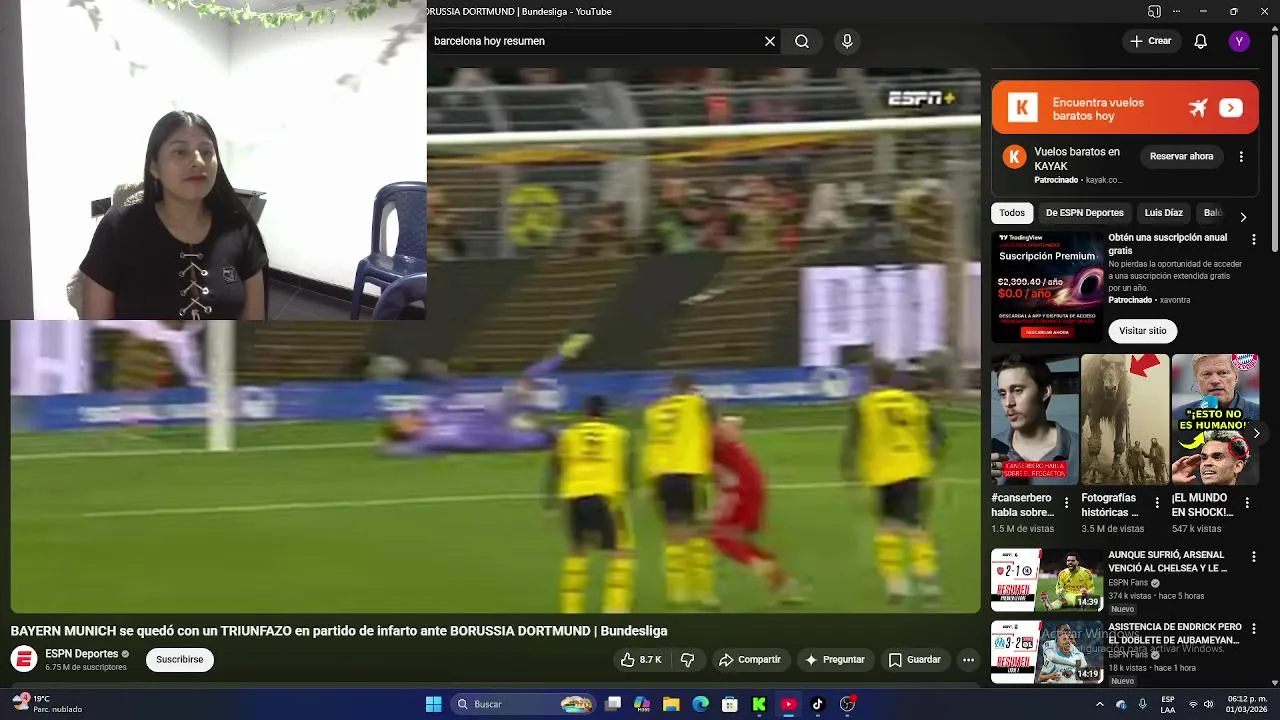
Task: Open Microsoft Edge from taskbar
Action: coord(701,704)
